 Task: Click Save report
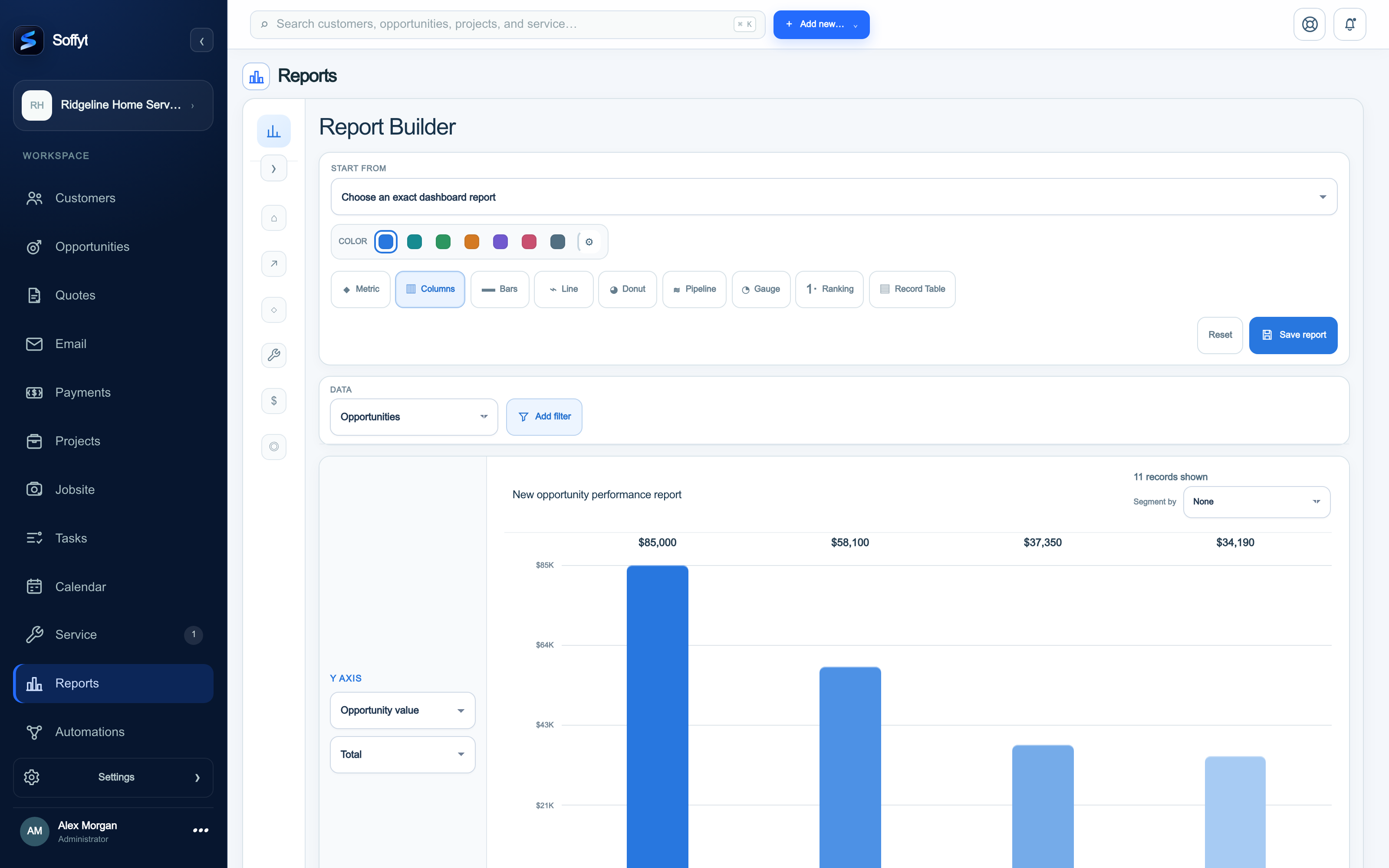click(x=1293, y=335)
